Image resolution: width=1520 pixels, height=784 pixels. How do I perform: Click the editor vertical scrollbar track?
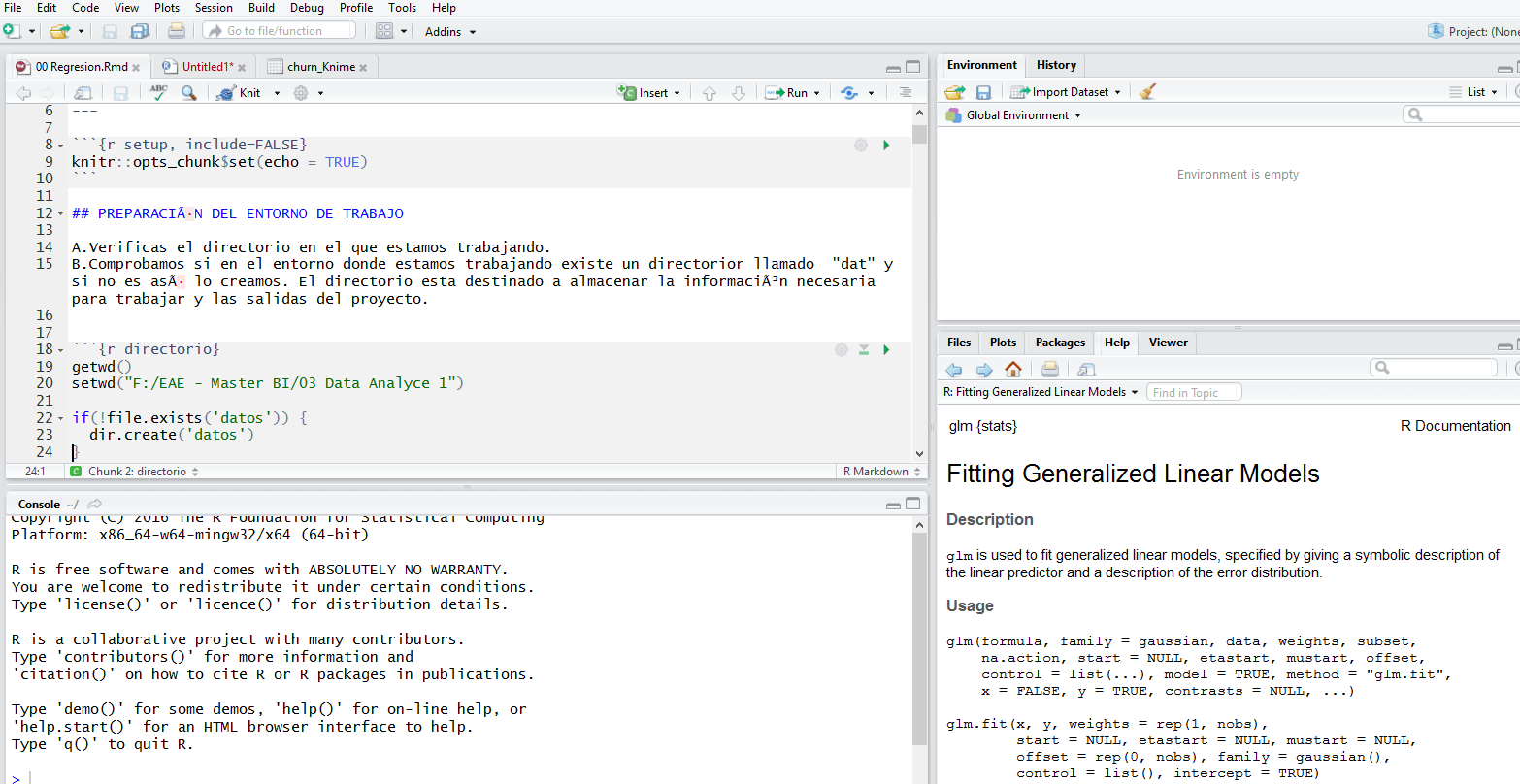click(919, 291)
